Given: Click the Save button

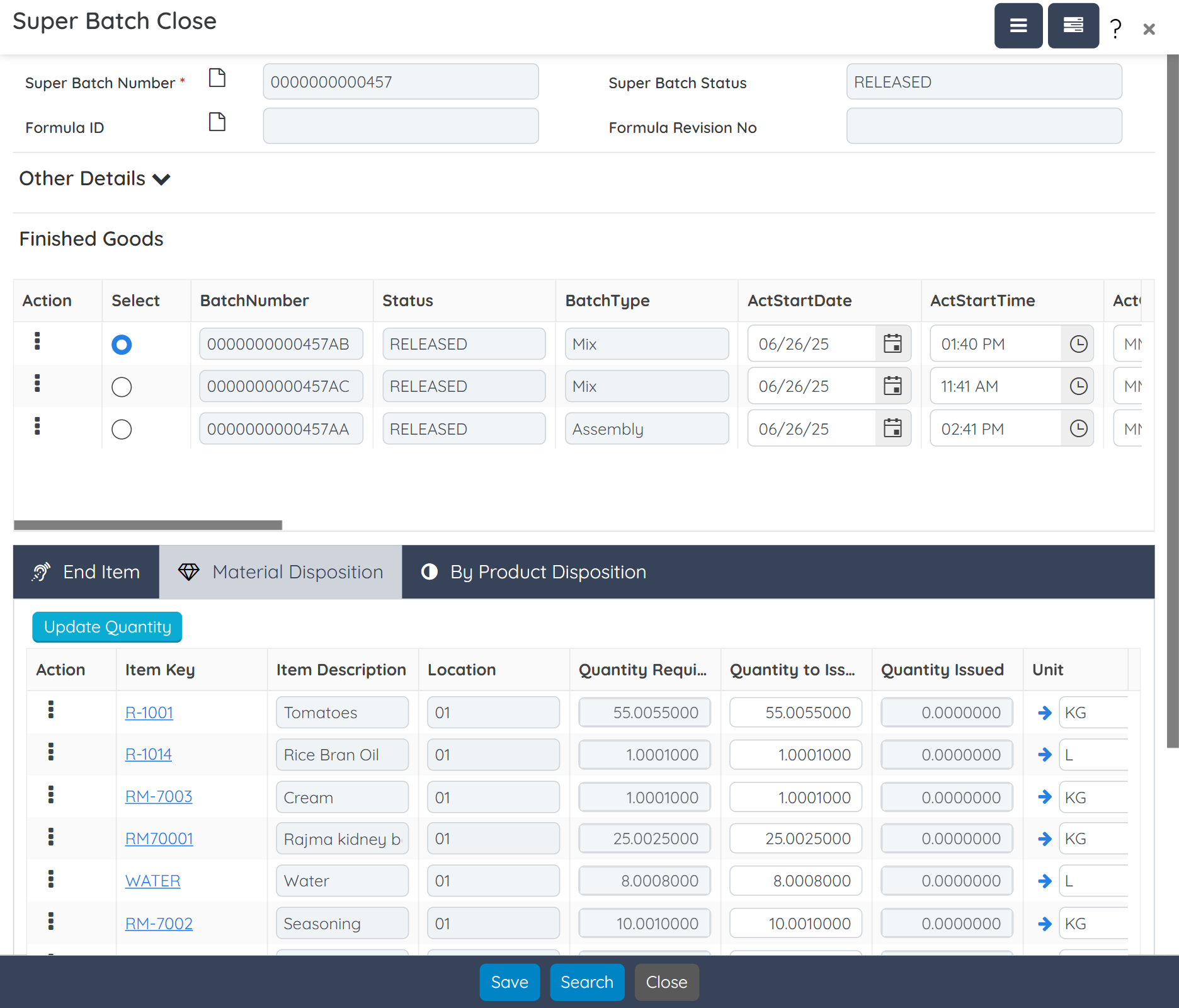Looking at the screenshot, I should pyautogui.click(x=510, y=982).
